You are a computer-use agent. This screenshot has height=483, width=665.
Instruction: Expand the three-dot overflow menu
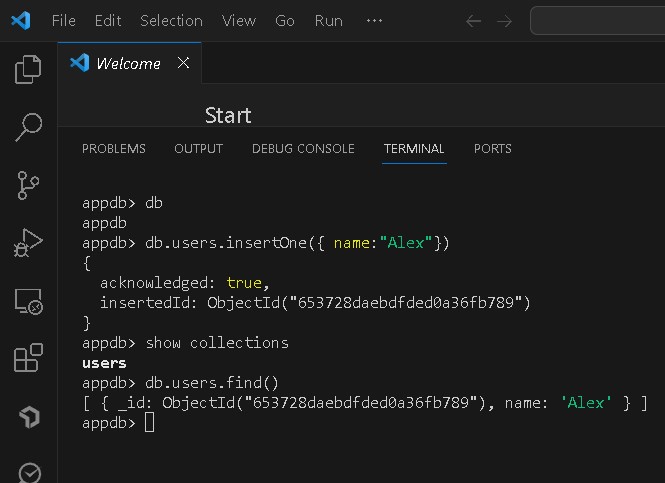click(375, 21)
